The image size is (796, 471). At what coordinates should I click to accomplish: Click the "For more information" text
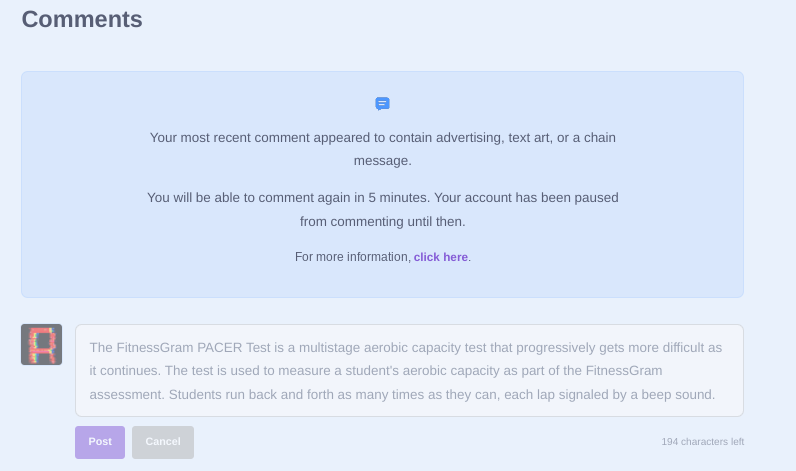(x=352, y=257)
